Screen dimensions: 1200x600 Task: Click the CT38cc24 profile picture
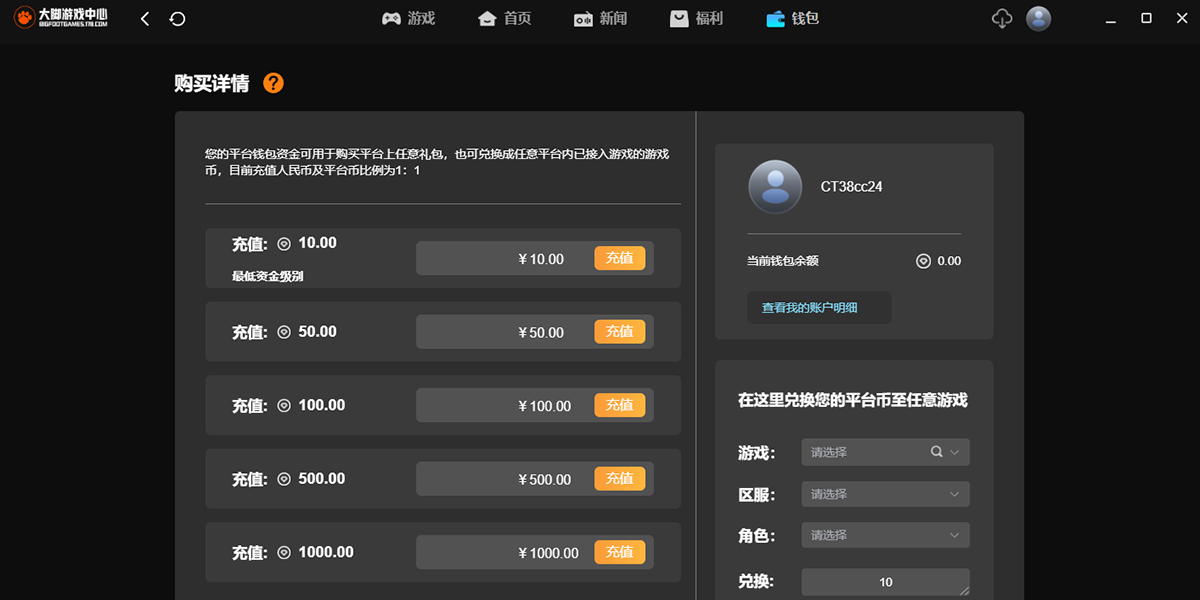775,187
